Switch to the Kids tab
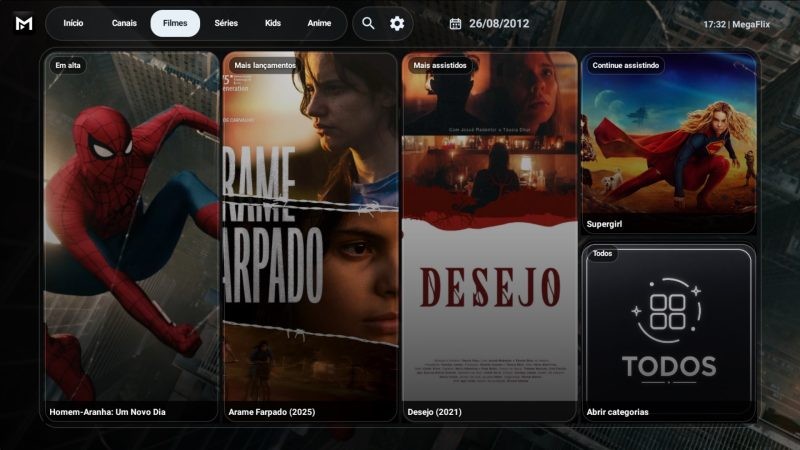 [273, 23]
